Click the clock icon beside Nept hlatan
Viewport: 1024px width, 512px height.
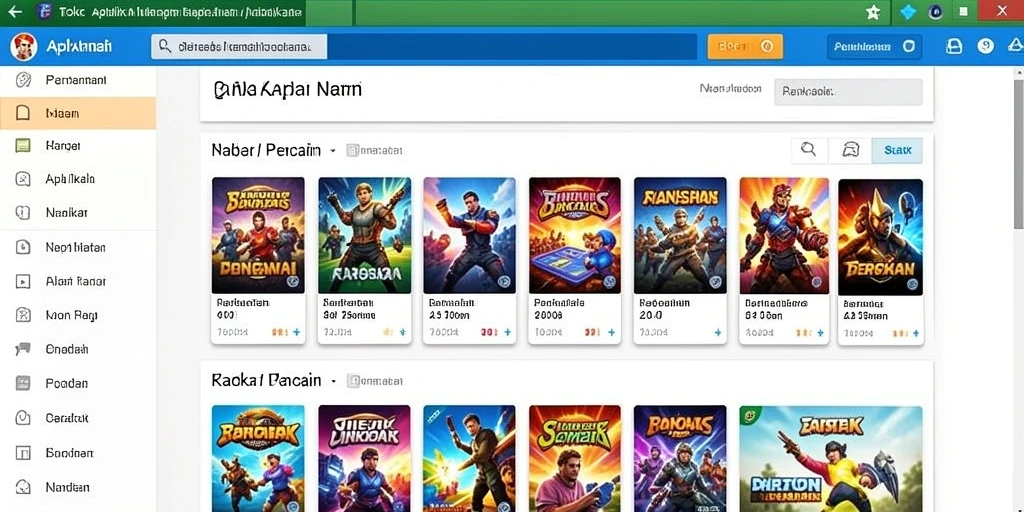coord(23,247)
